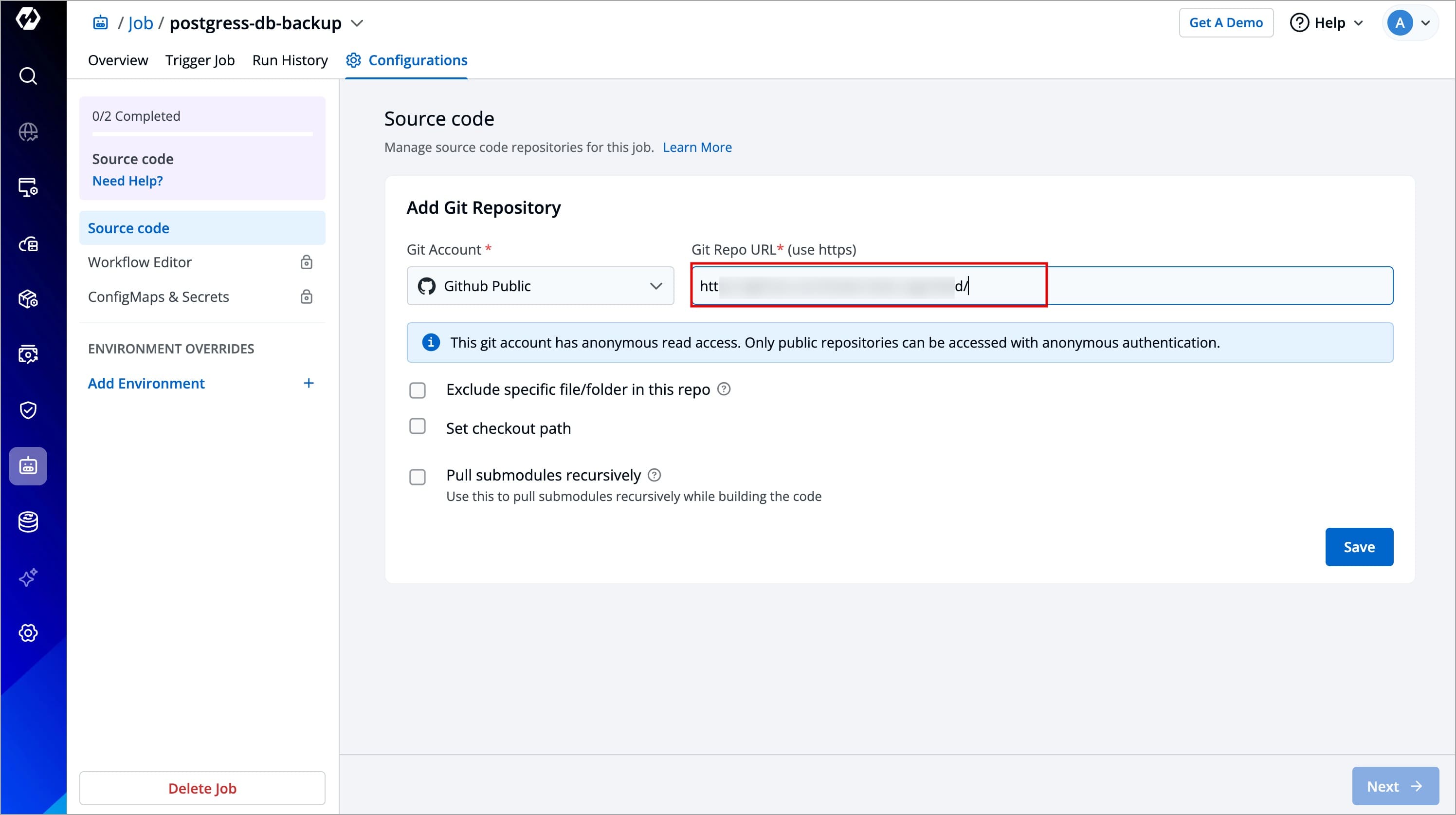Screen dimensions: 1456x815
Task: Open the Jobs icon in left sidebar
Action: 28,466
